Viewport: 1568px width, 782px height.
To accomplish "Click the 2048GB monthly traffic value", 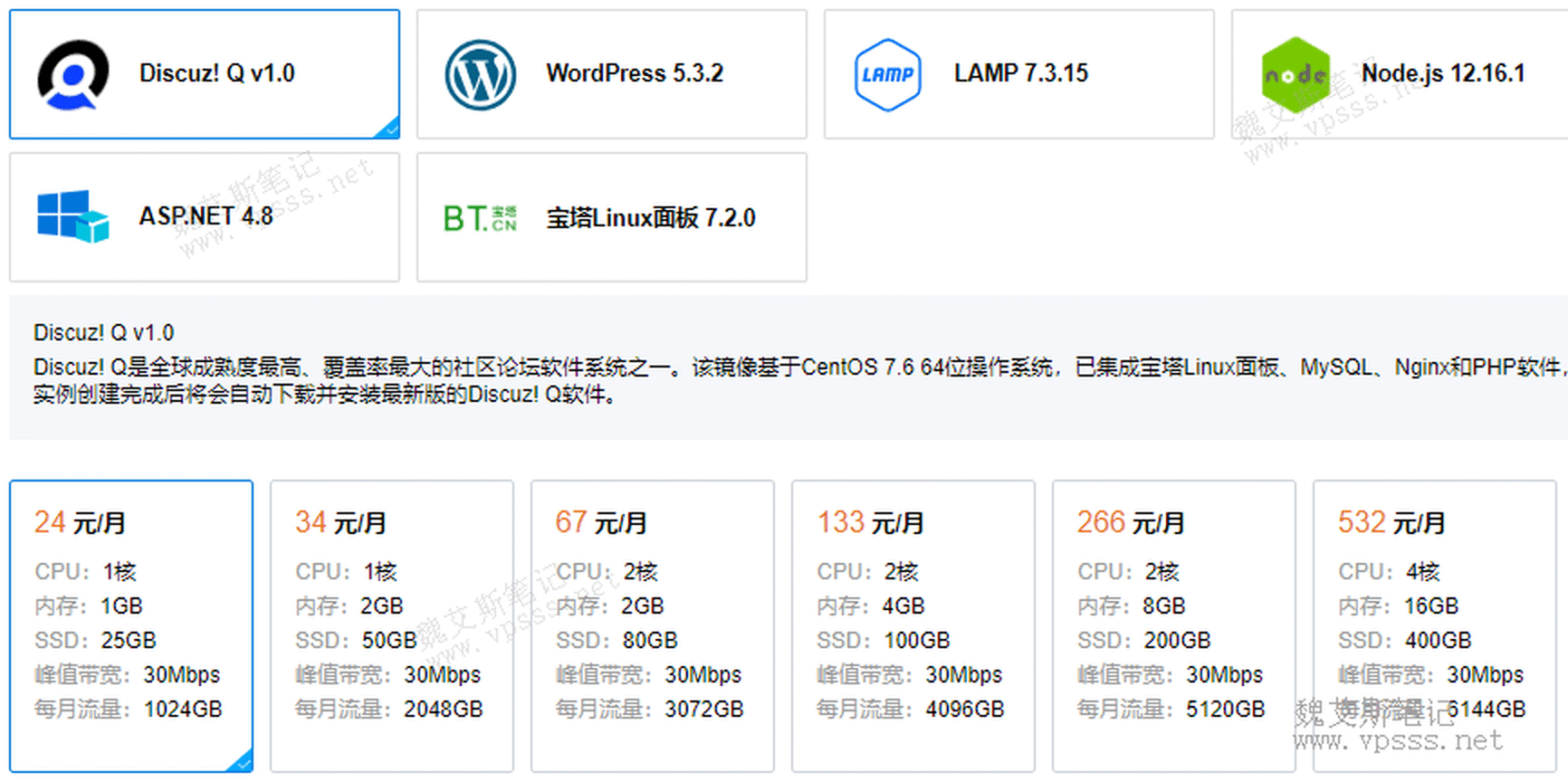I will click(x=444, y=709).
